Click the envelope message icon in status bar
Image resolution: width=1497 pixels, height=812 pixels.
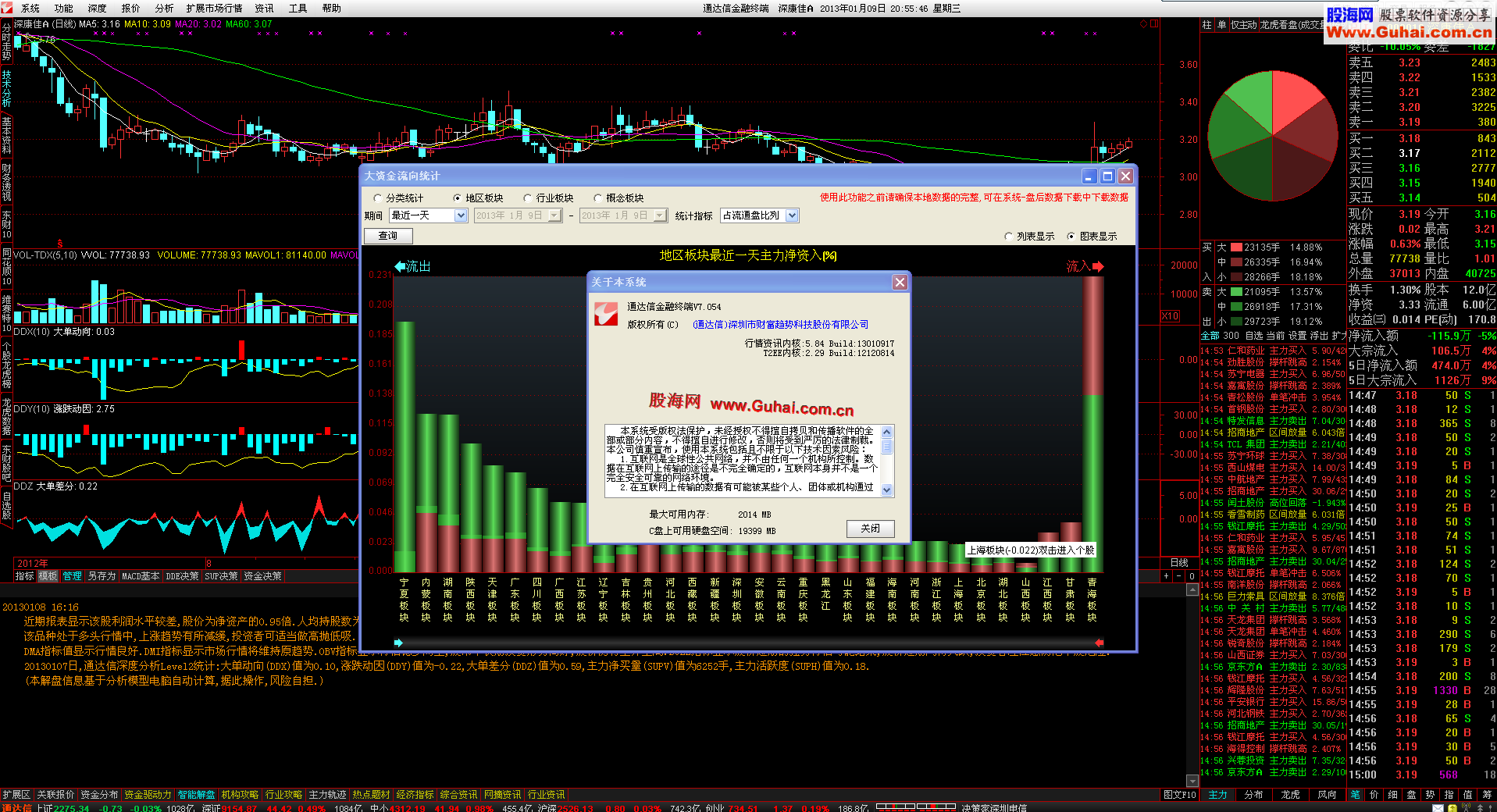tap(1438, 808)
